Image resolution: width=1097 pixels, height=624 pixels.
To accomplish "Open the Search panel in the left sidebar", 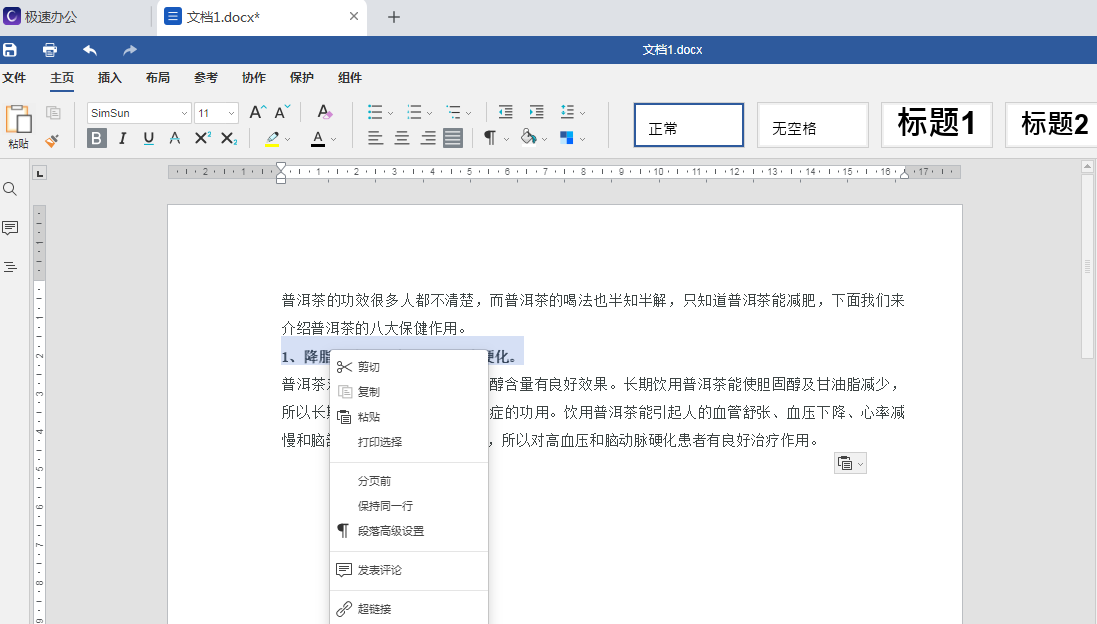I will 10,189.
